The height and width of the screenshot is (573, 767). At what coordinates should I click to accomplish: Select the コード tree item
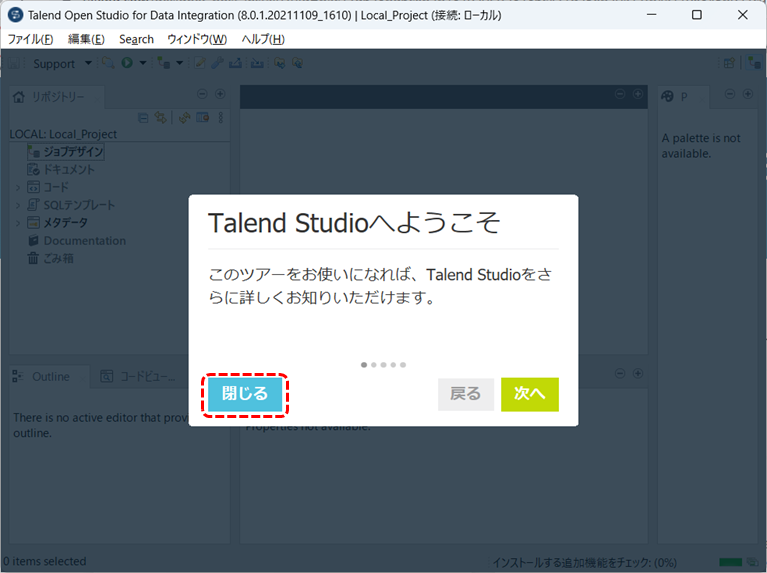[x=48, y=187]
